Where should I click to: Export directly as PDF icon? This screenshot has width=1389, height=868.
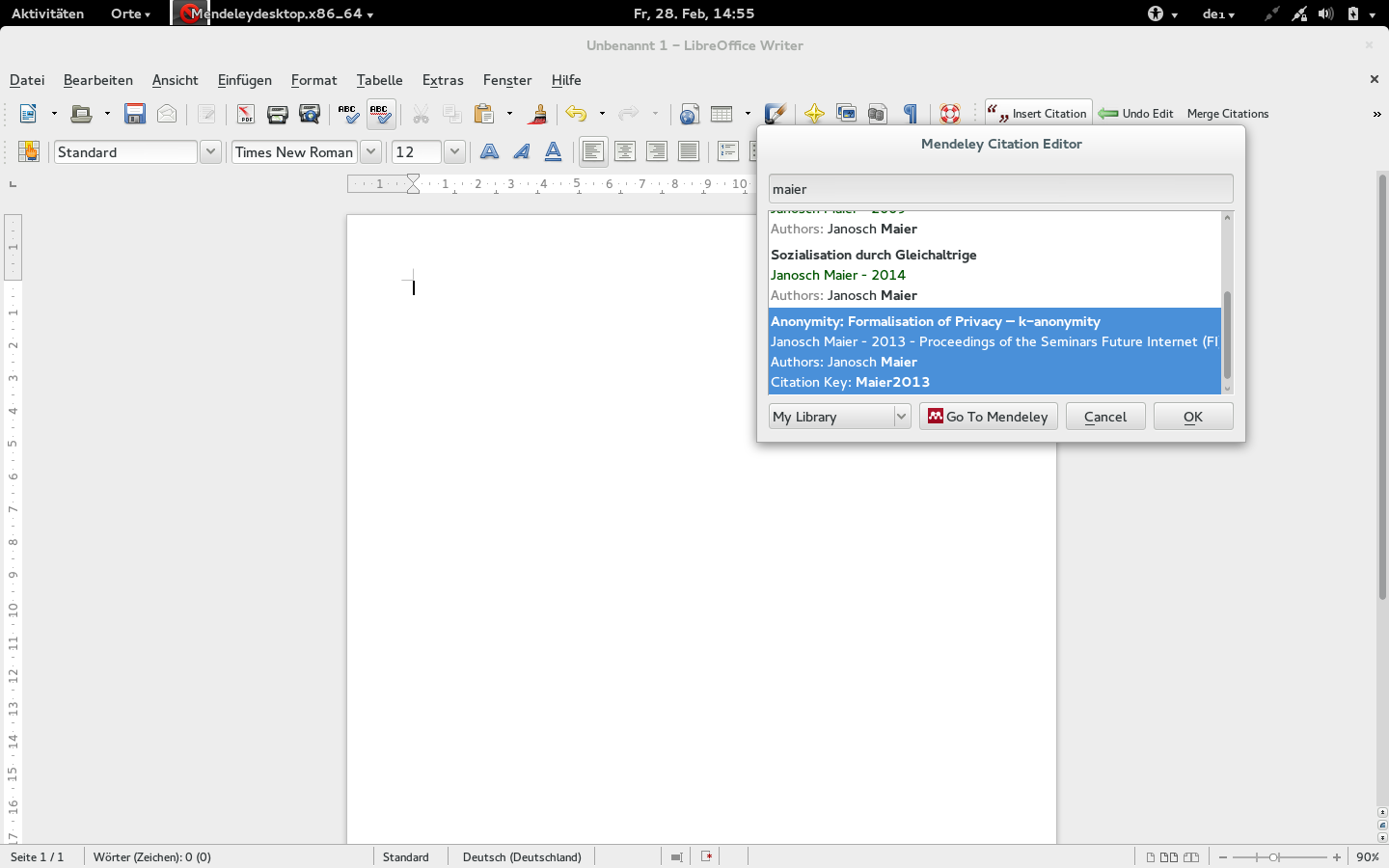pos(246,114)
